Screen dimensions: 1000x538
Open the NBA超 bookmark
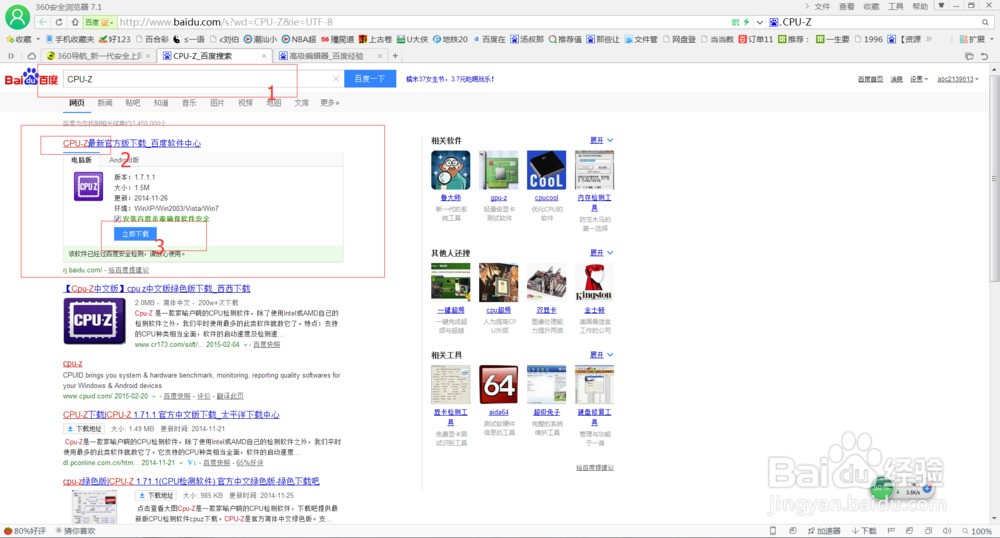pyautogui.click(x=299, y=39)
